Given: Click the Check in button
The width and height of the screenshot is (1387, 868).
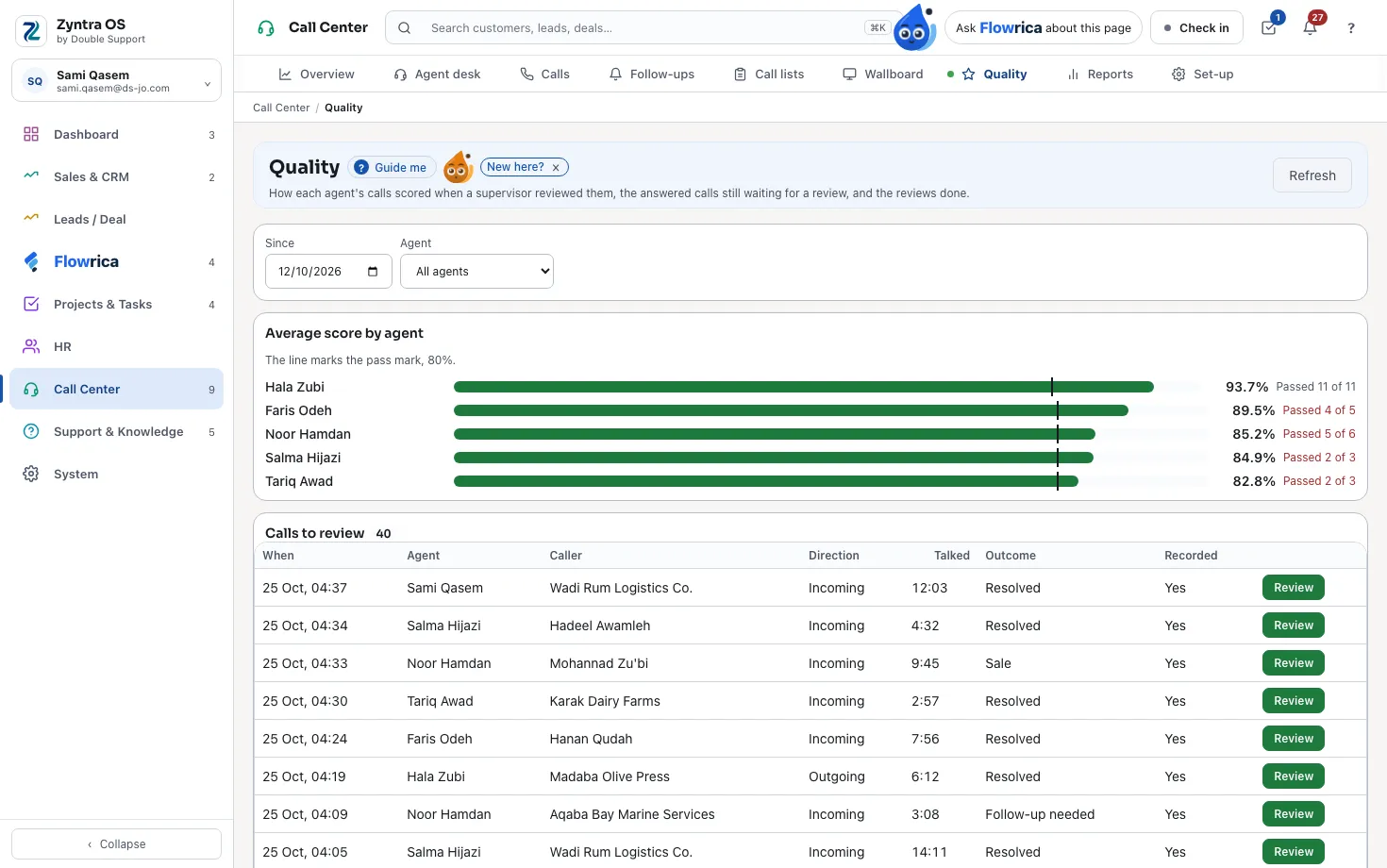Looking at the screenshot, I should click(x=1196, y=28).
